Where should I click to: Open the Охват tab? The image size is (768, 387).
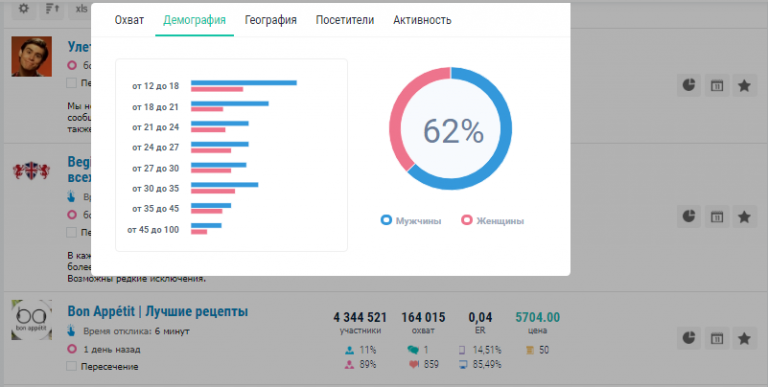point(129,20)
